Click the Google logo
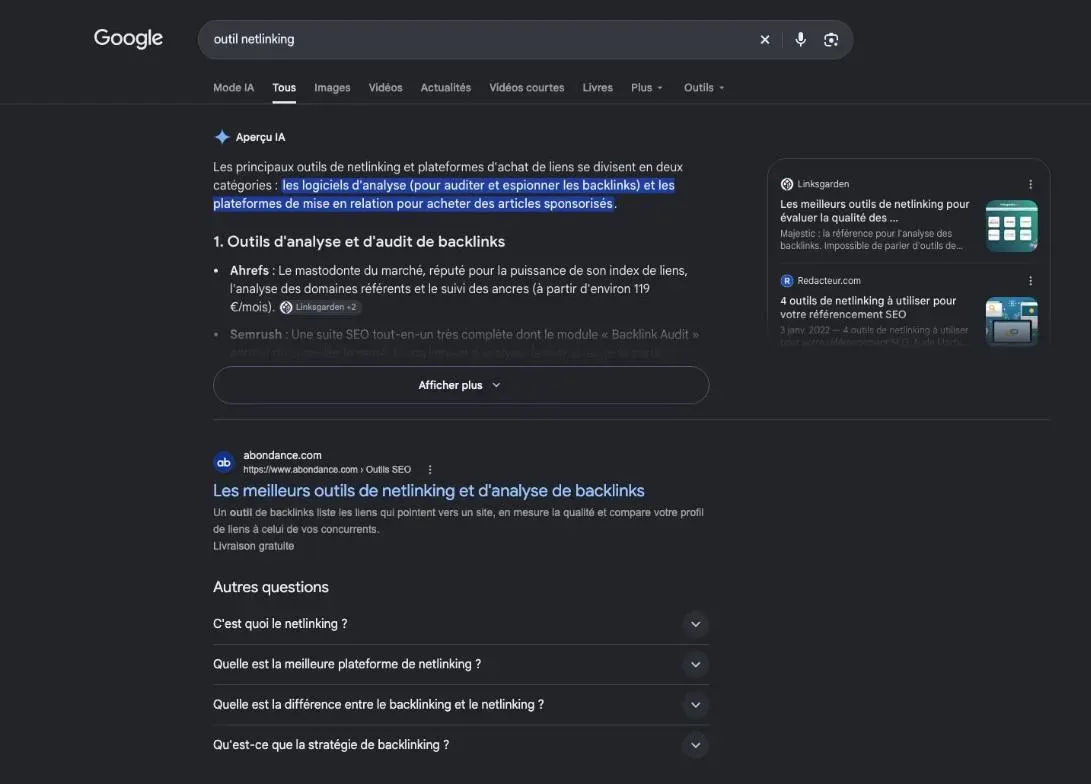 [x=128, y=38]
